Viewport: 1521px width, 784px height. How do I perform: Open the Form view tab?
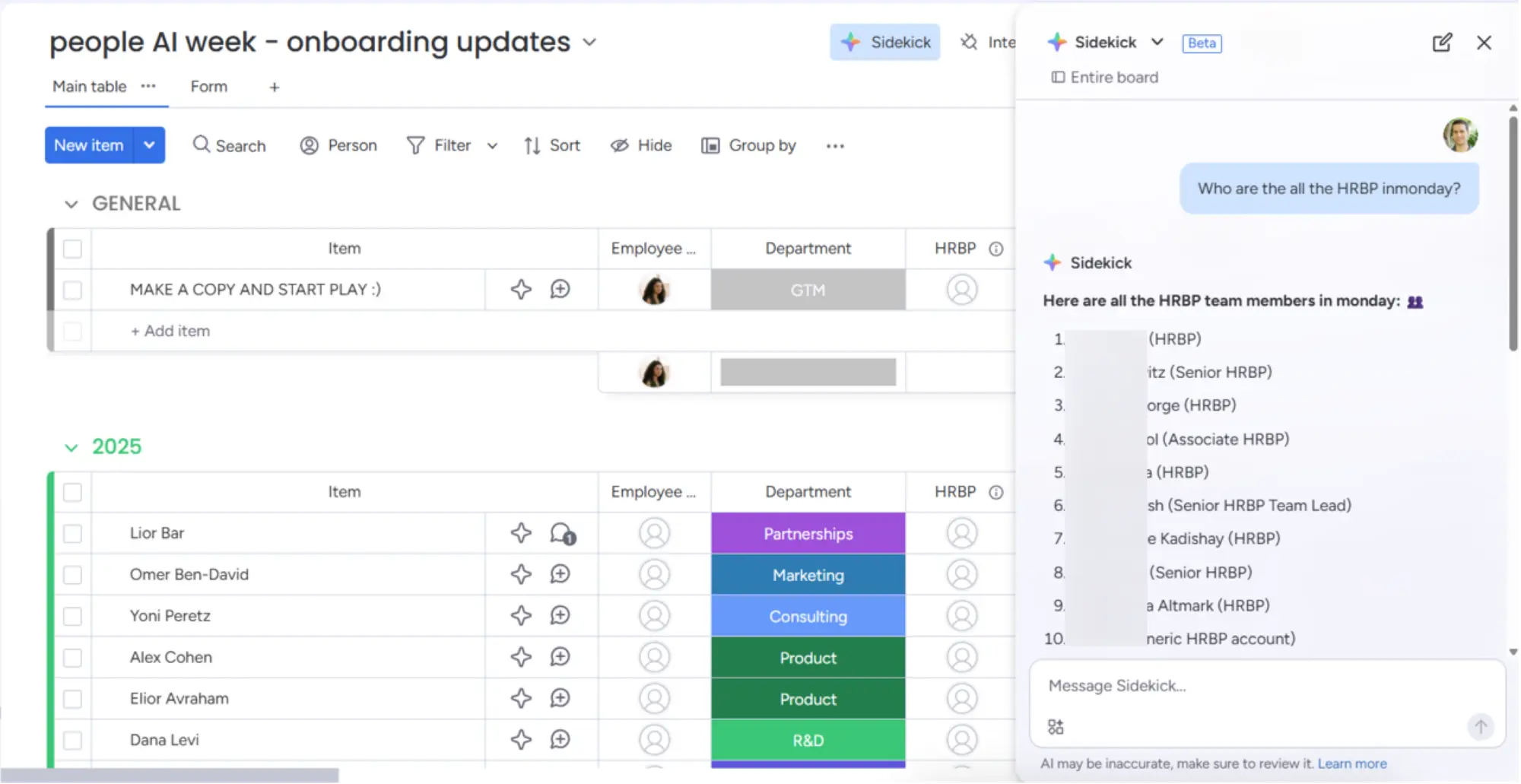208,87
